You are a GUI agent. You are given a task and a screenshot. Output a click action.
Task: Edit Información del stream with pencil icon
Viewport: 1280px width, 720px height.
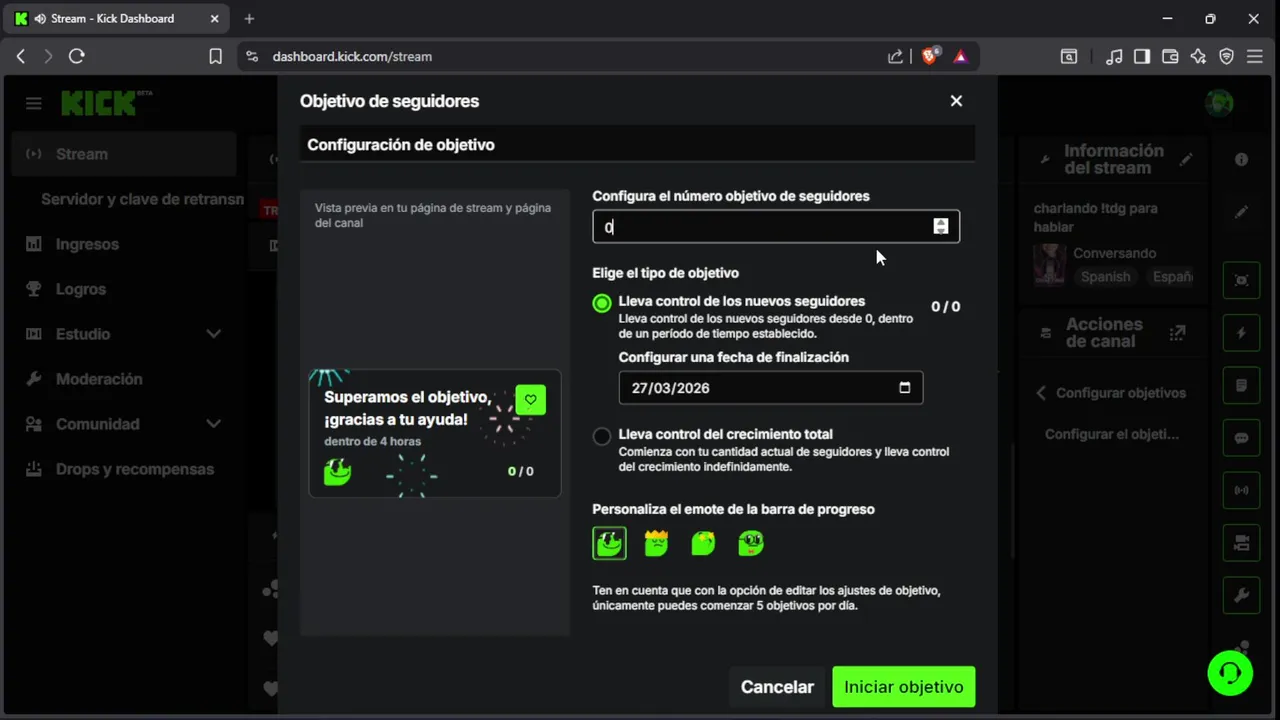1186,159
